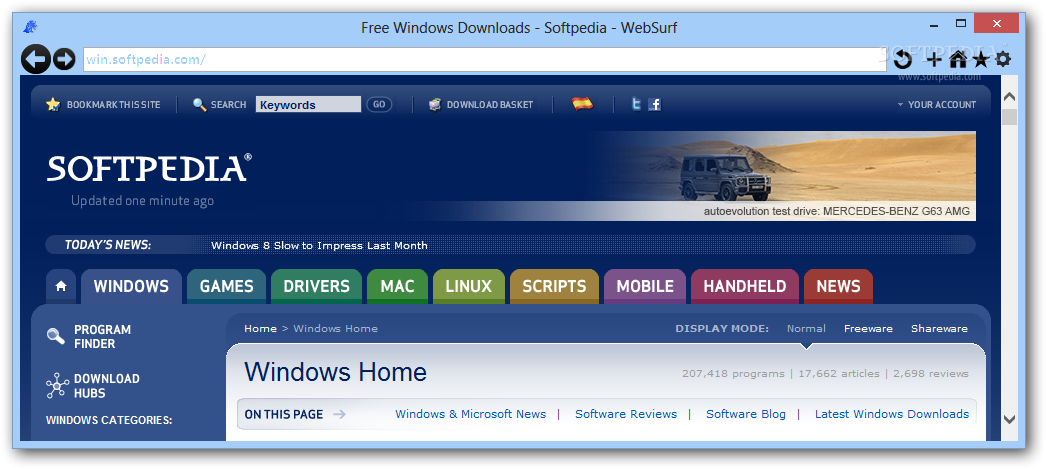Switch to the Scripts tab
Viewport: 1046px width, 469px height.
[554, 286]
